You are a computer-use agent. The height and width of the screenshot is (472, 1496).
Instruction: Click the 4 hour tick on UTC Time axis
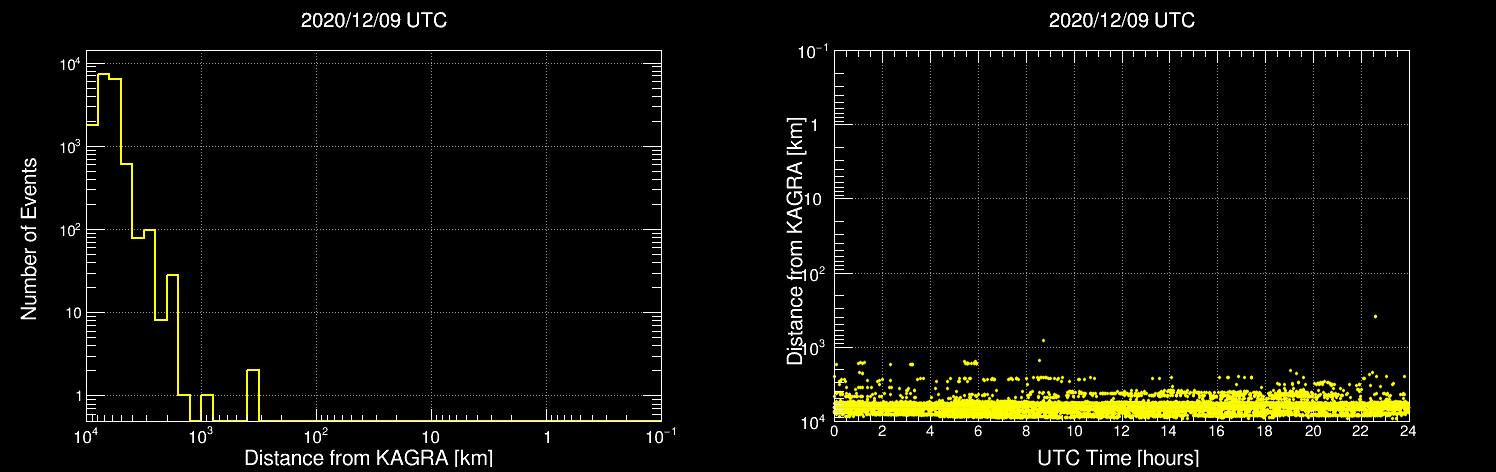(930, 433)
